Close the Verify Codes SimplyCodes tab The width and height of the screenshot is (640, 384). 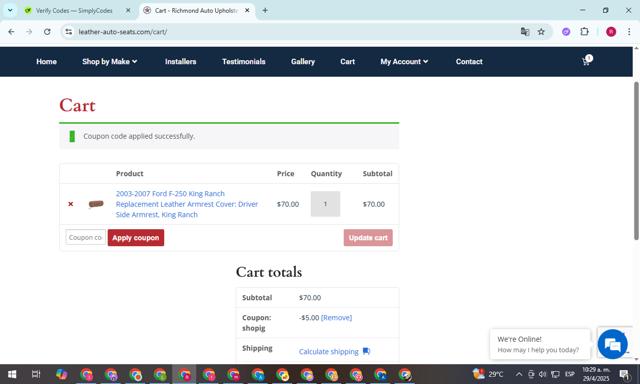(128, 11)
